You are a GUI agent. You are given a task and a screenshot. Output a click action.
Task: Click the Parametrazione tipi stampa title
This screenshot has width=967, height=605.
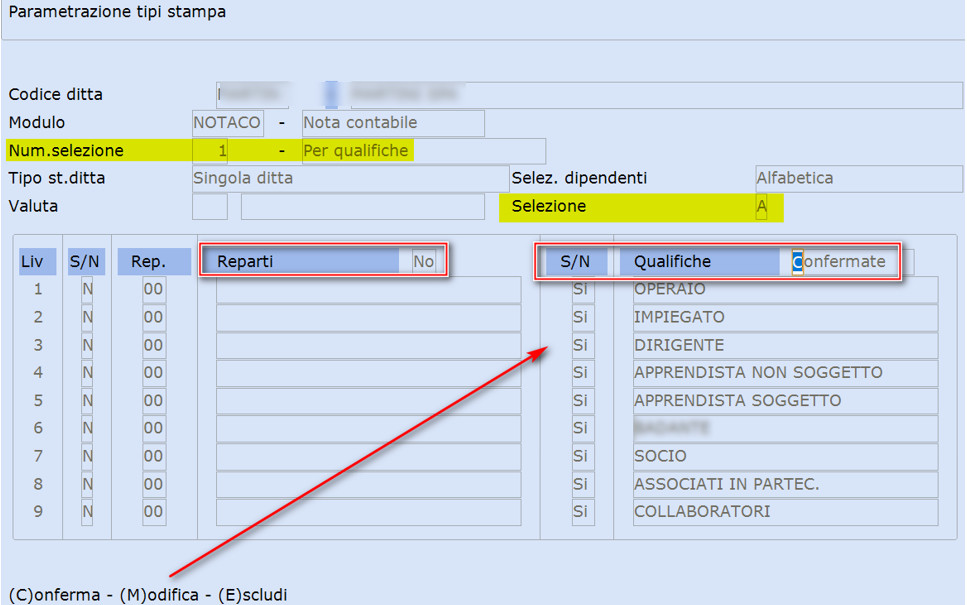point(117,12)
